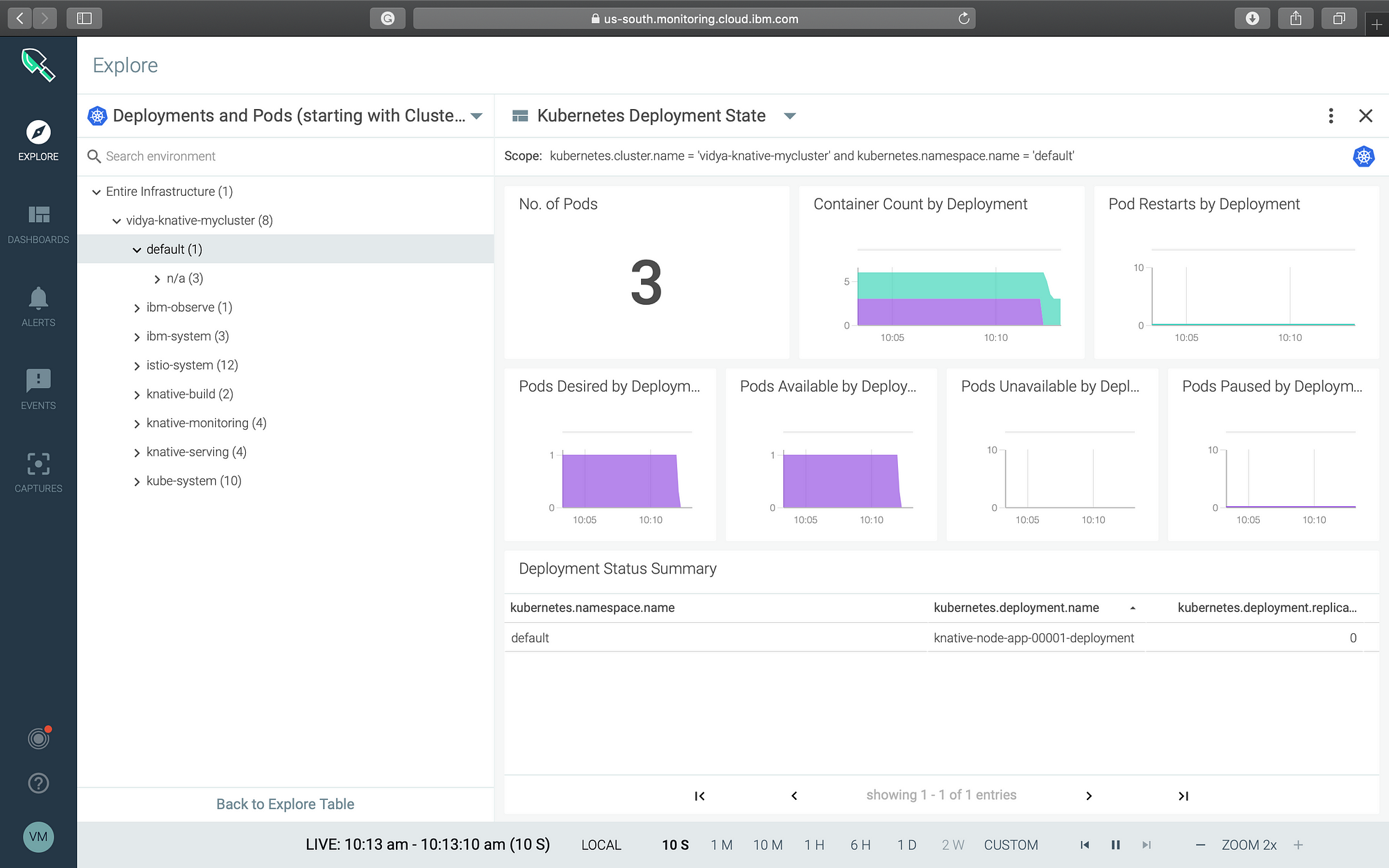Select the CUSTOM time range
The width and height of the screenshot is (1389, 868).
coord(1010,845)
